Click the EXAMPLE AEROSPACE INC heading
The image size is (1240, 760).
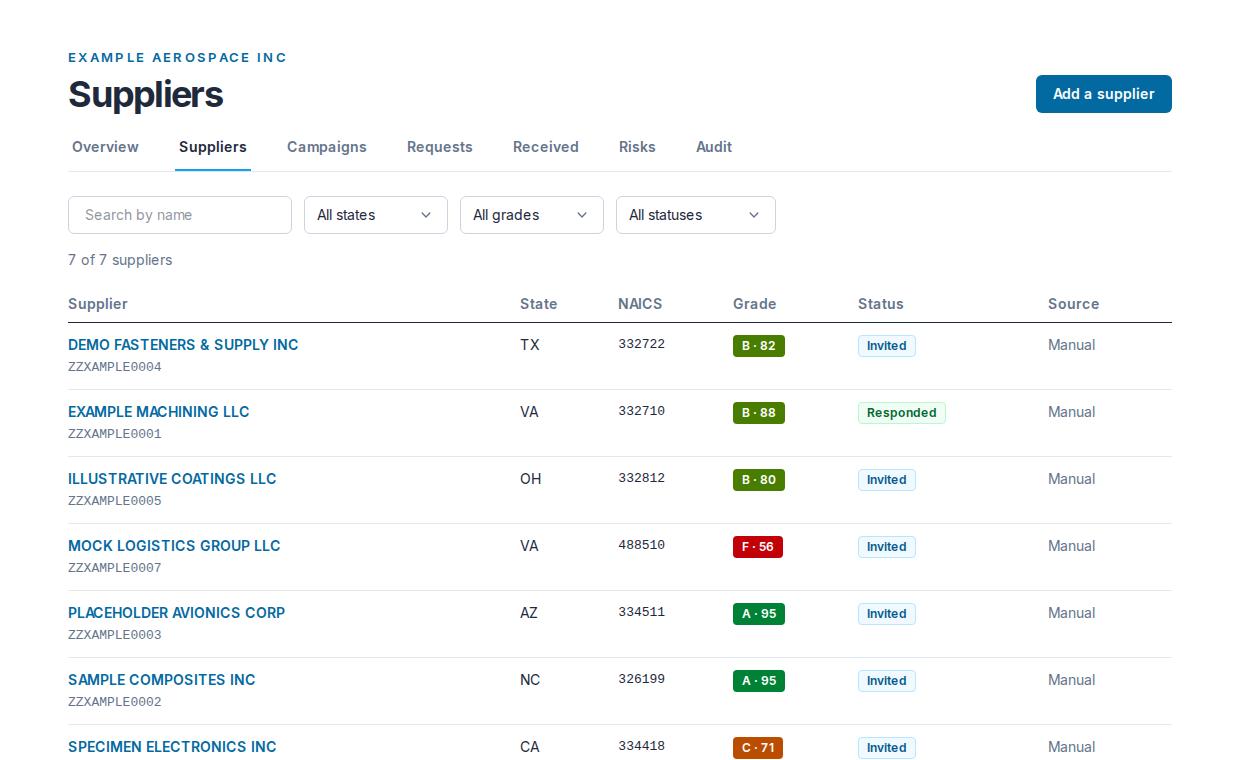pyautogui.click(x=178, y=58)
